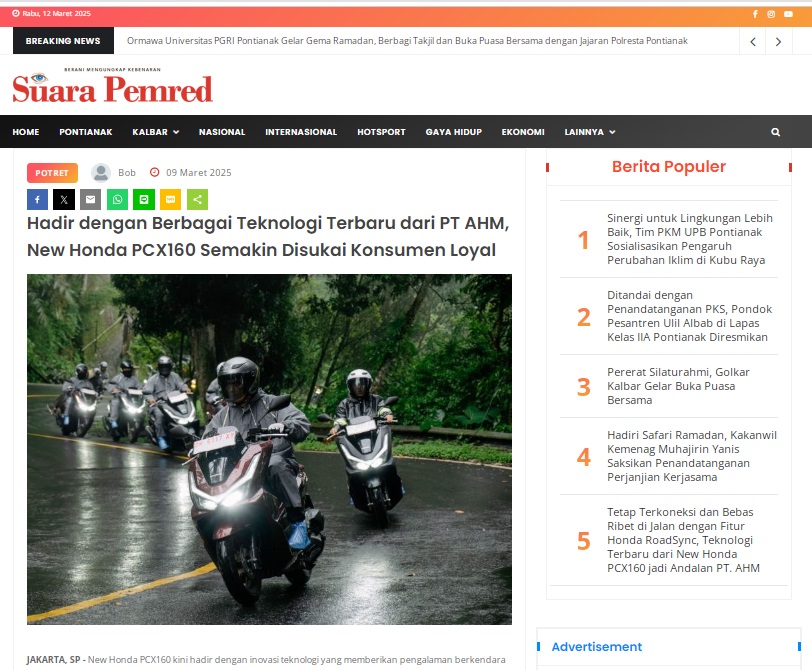Go to the Home menu item
The height and width of the screenshot is (670, 812).
(26, 132)
